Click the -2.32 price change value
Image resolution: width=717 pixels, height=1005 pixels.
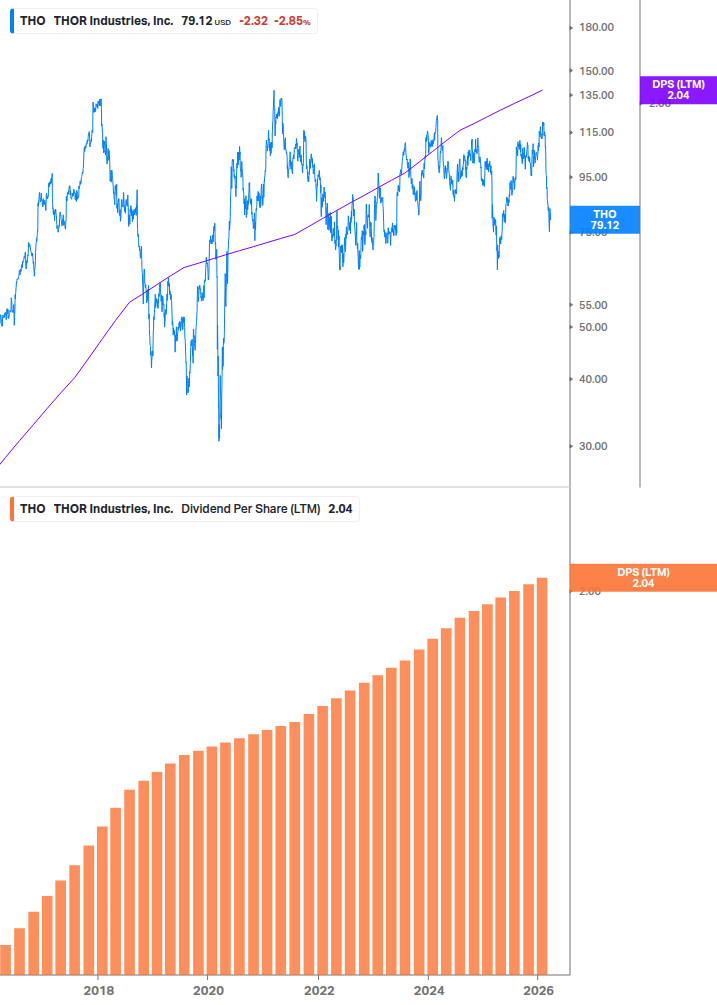254,21
